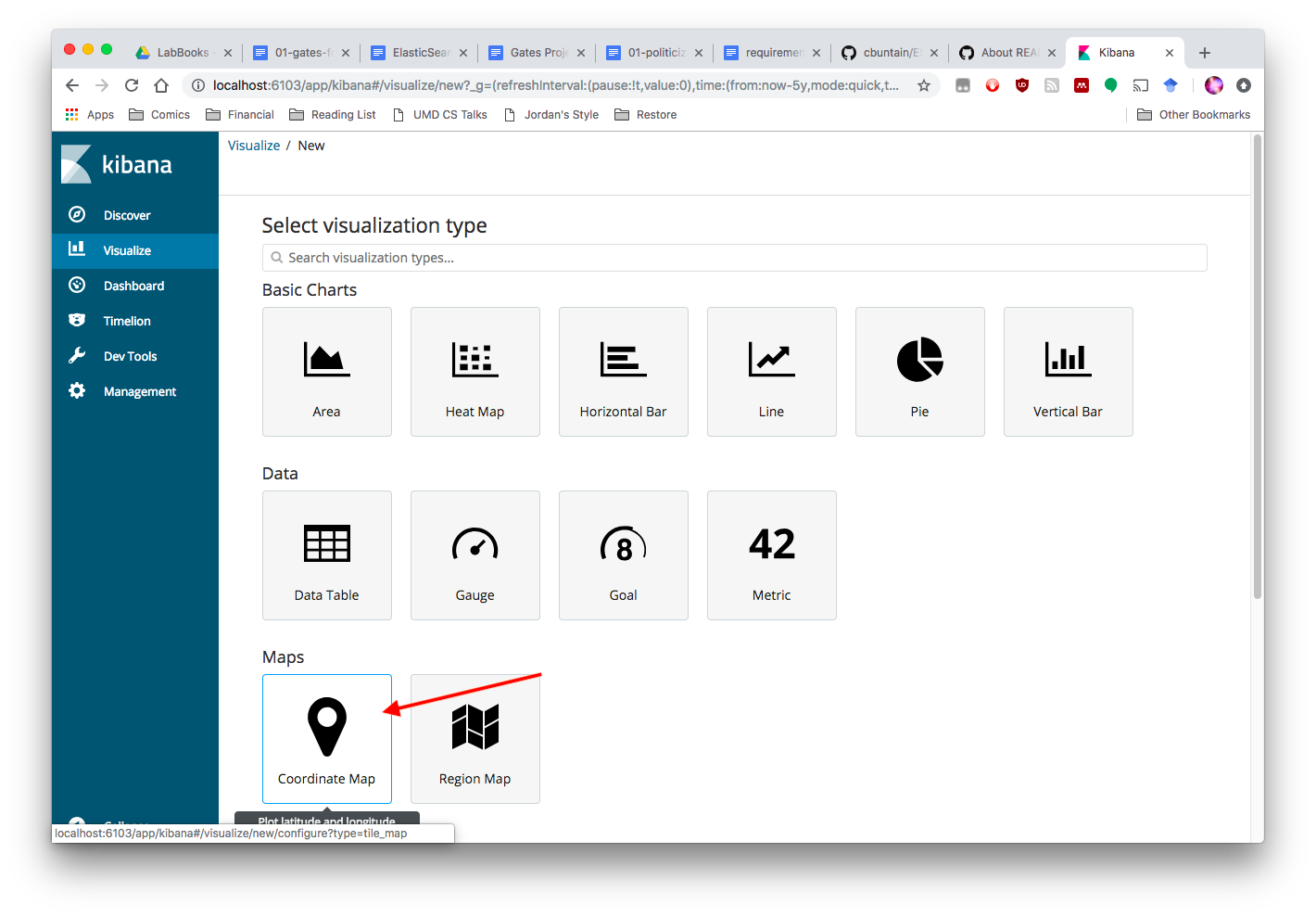Open the Chrome profile avatar
Image resolution: width=1316 pixels, height=917 pixels.
pyautogui.click(x=1214, y=85)
